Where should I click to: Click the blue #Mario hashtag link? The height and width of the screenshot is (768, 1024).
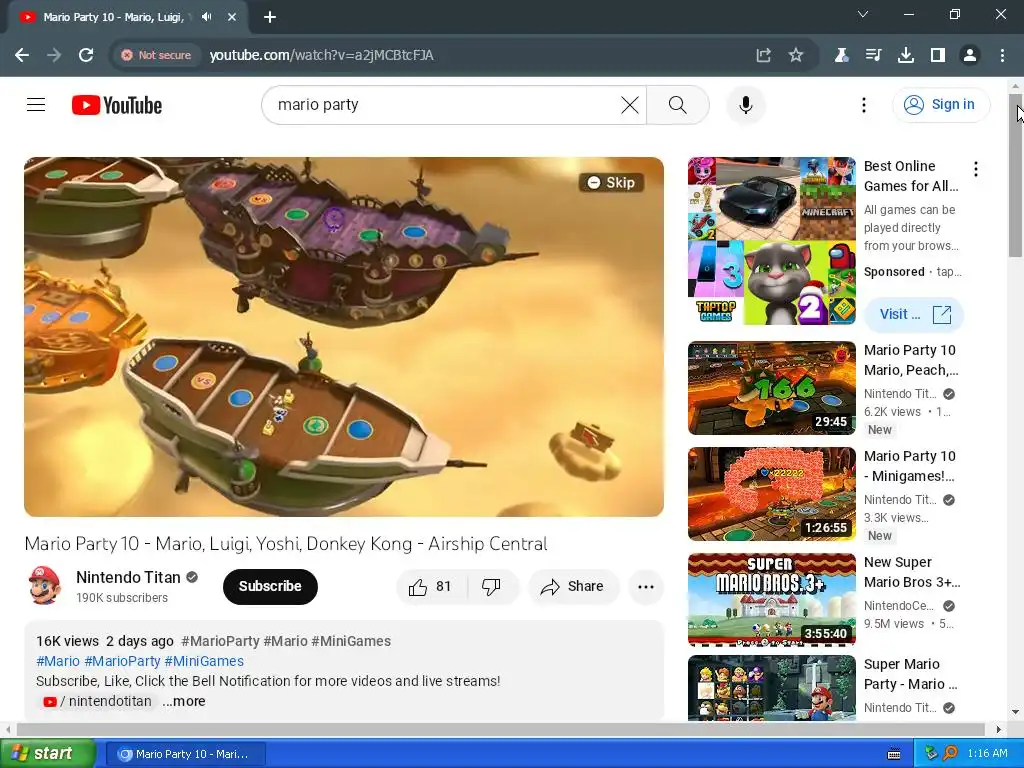coord(58,661)
